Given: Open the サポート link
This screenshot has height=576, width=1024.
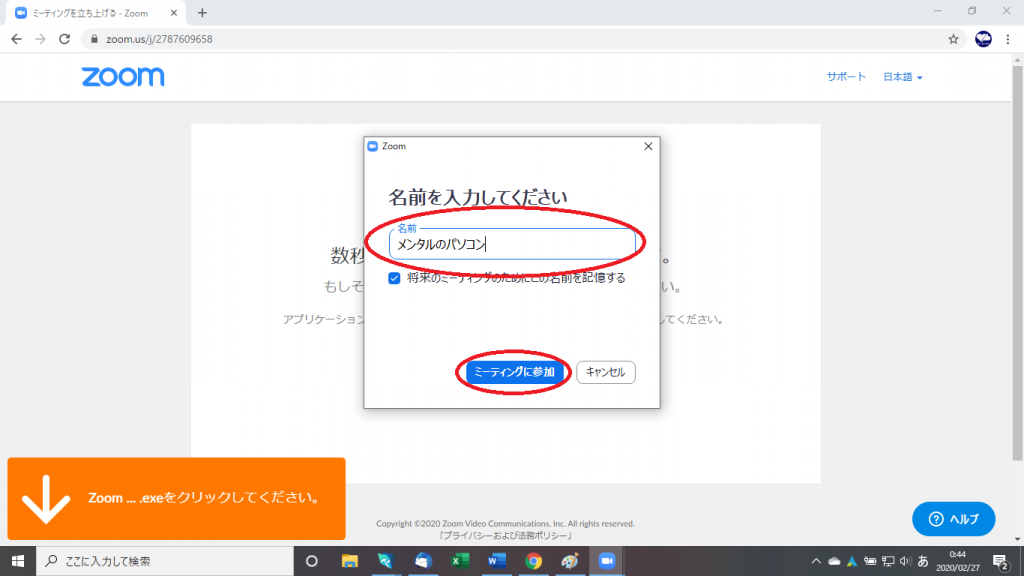Looking at the screenshot, I should tap(846, 77).
